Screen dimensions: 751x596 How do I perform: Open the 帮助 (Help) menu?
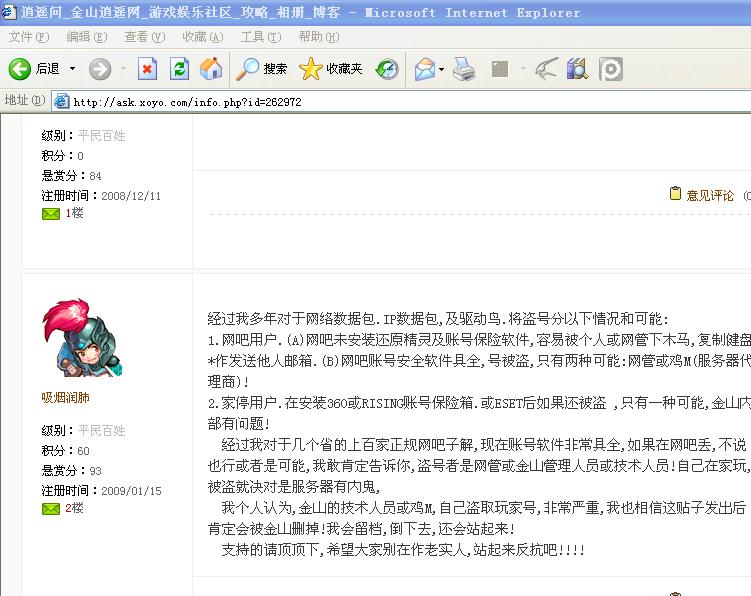click(319, 37)
